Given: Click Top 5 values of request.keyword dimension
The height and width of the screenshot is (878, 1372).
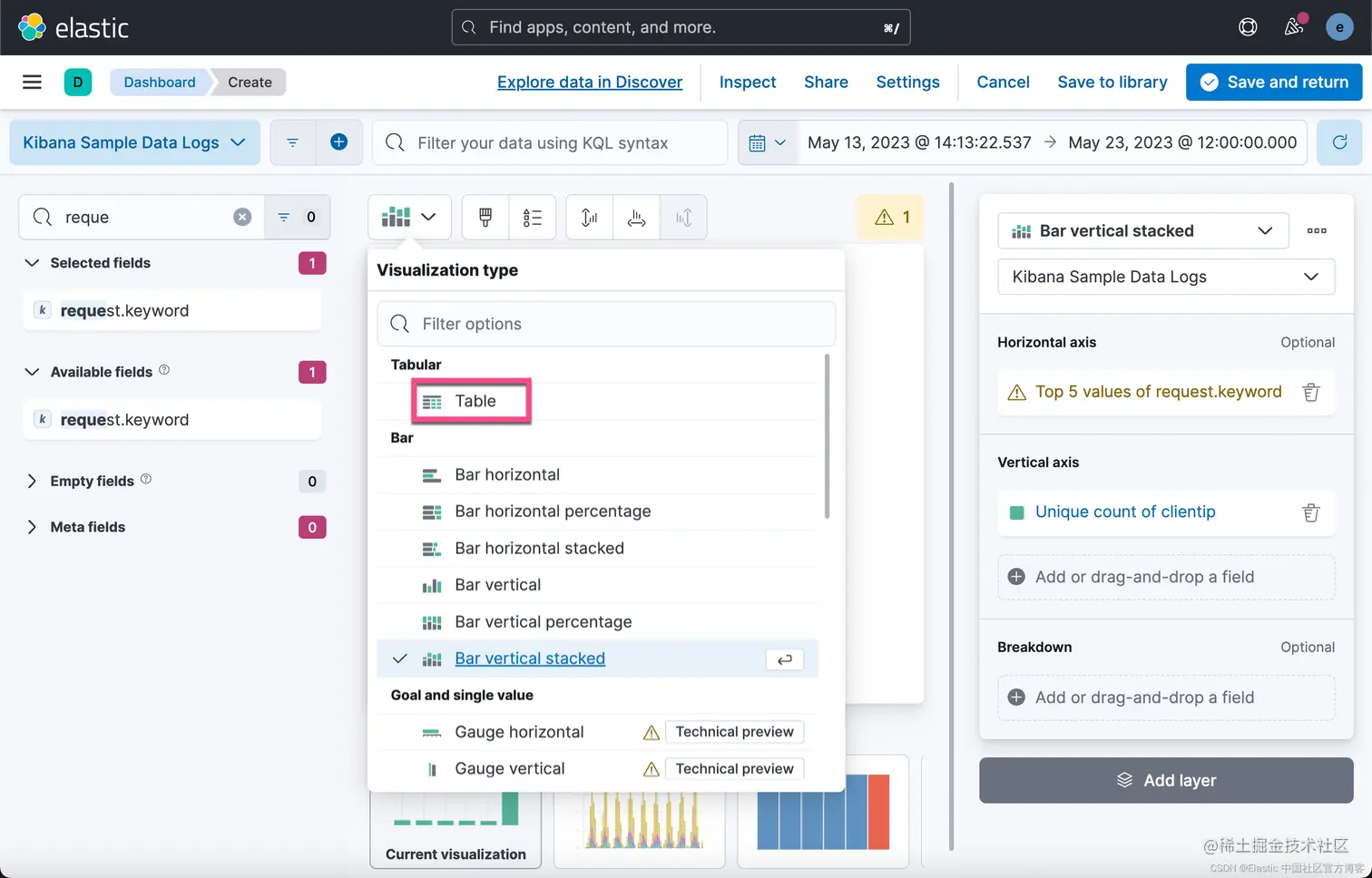Looking at the screenshot, I should tap(1159, 392).
